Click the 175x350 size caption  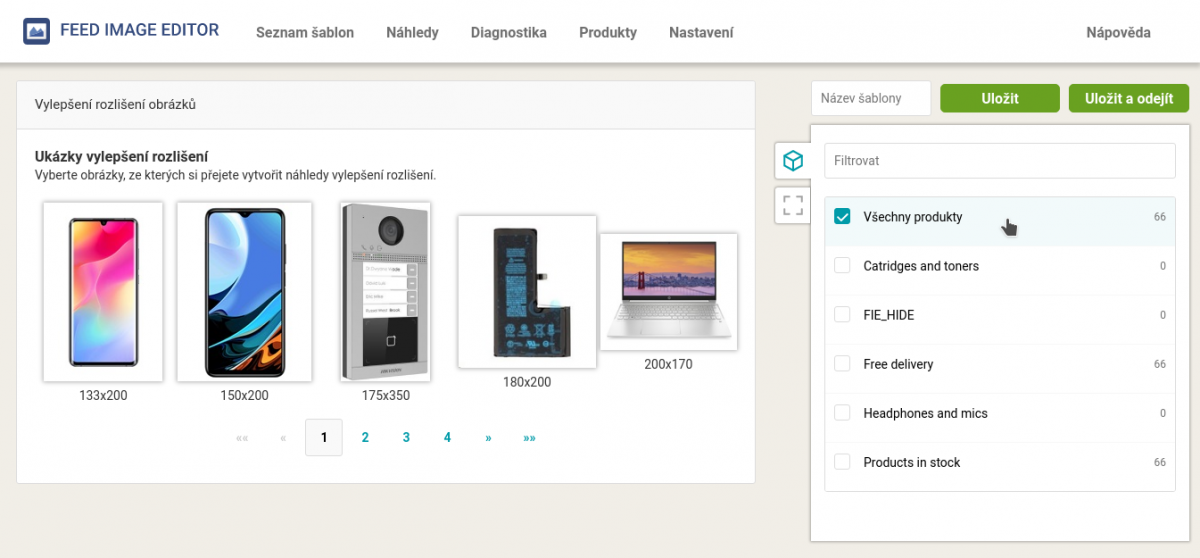385,395
